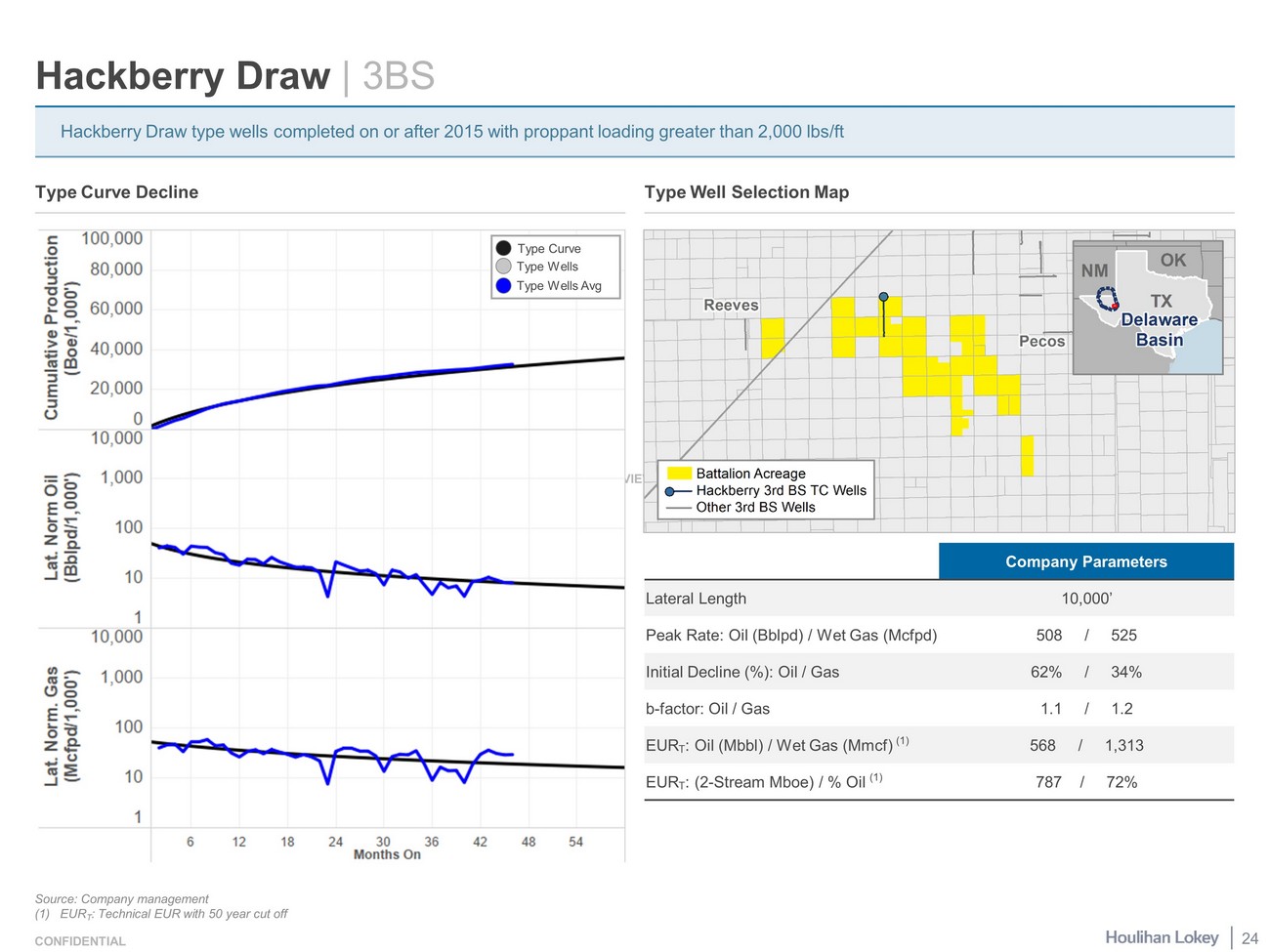Click the Type Curve Decline heading
Image resolution: width=1270 pixels, height=952 pixels.
116,192
